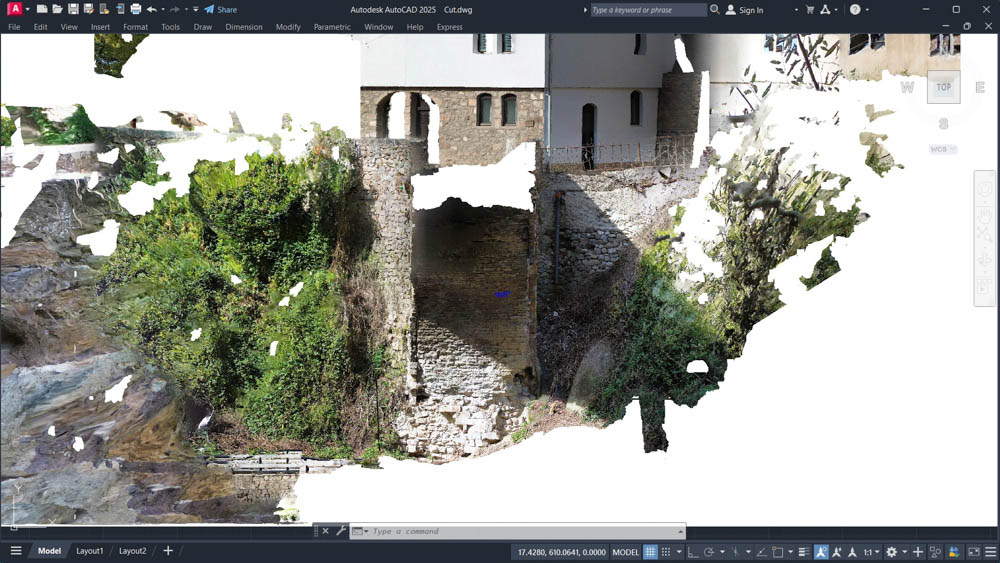Toggle annotation objects visibility icon
The image size is (1000, 563).
(821, 552)
